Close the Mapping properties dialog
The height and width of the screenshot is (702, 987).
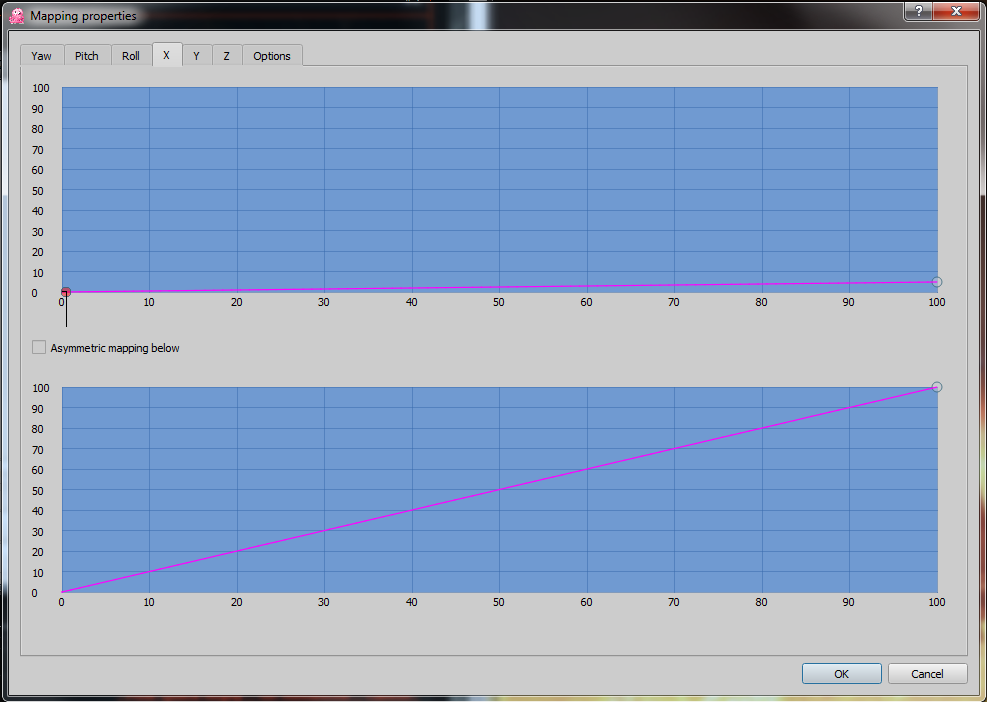point(956,11)
